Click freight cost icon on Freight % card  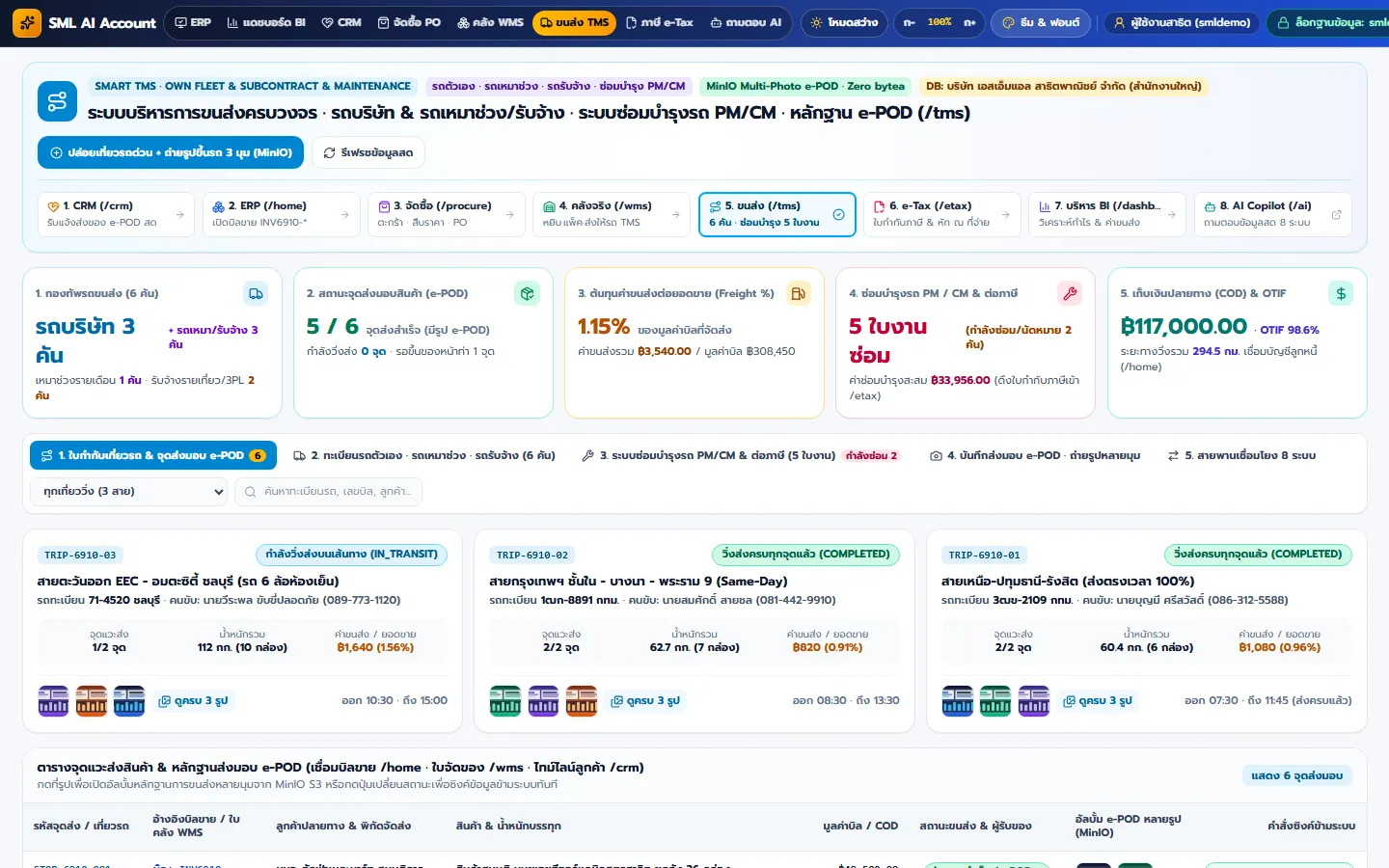point(798,293)
